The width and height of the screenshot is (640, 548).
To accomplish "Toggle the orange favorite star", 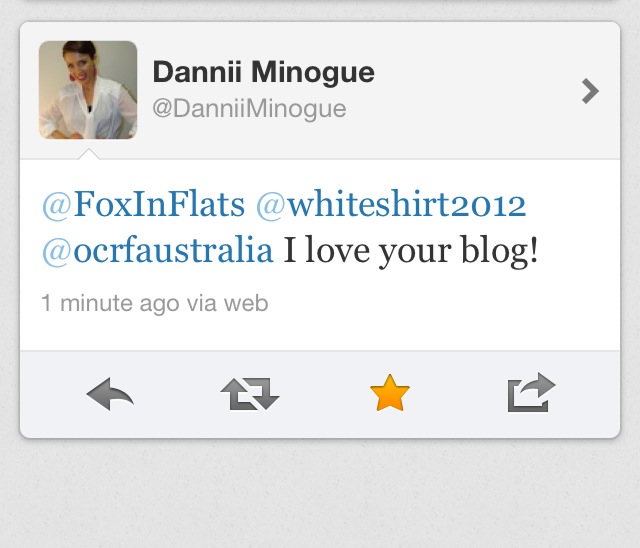I will click(x=390, y=393).
